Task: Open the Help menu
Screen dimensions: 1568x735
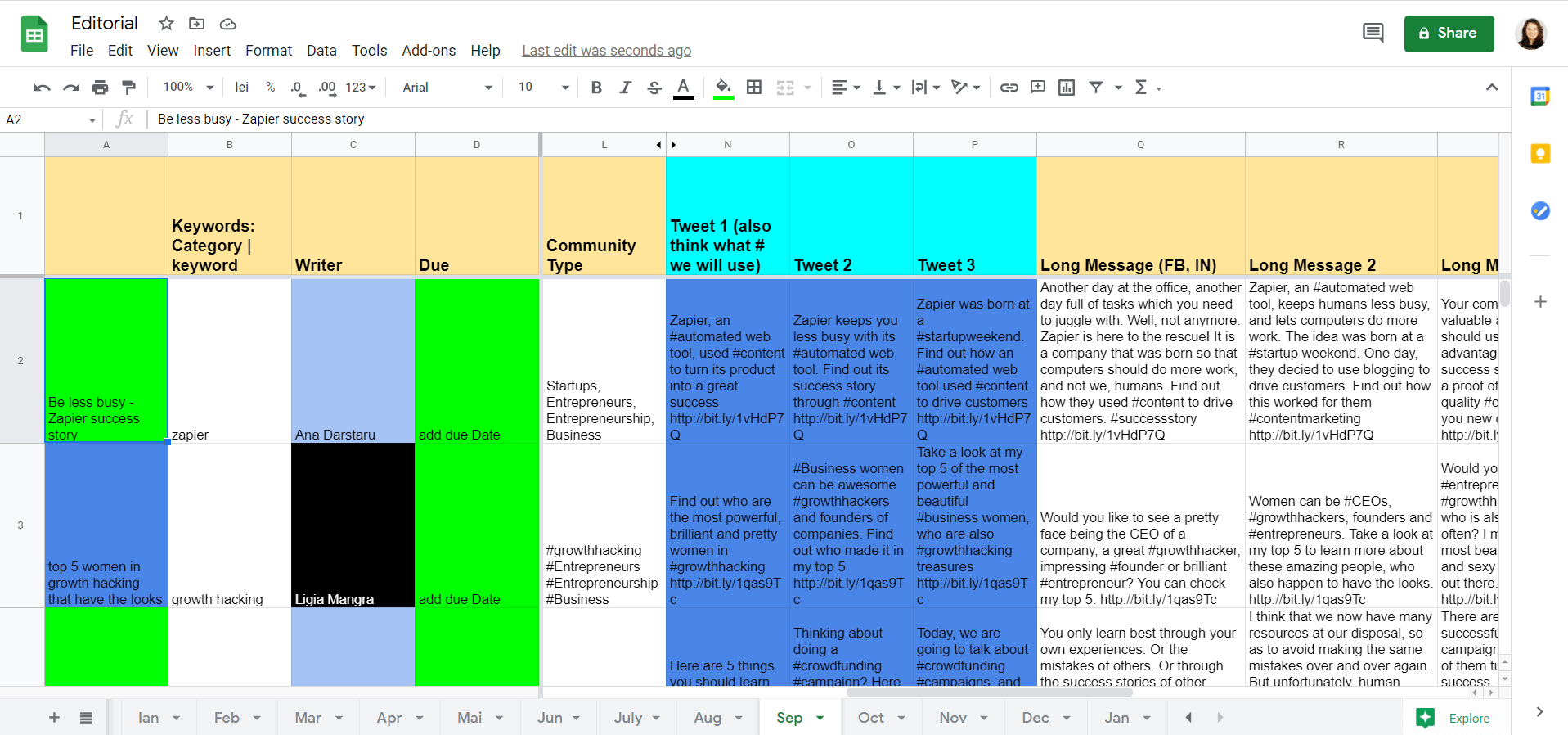Action: pos(485,51)
